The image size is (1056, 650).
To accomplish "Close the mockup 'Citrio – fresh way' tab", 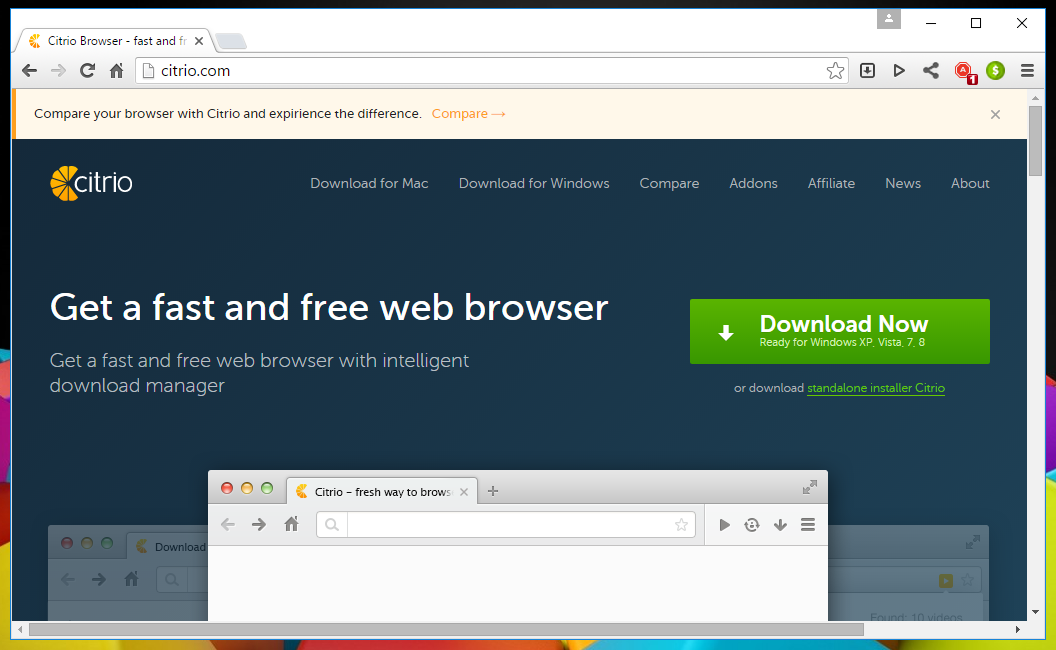I will (464, 492).
